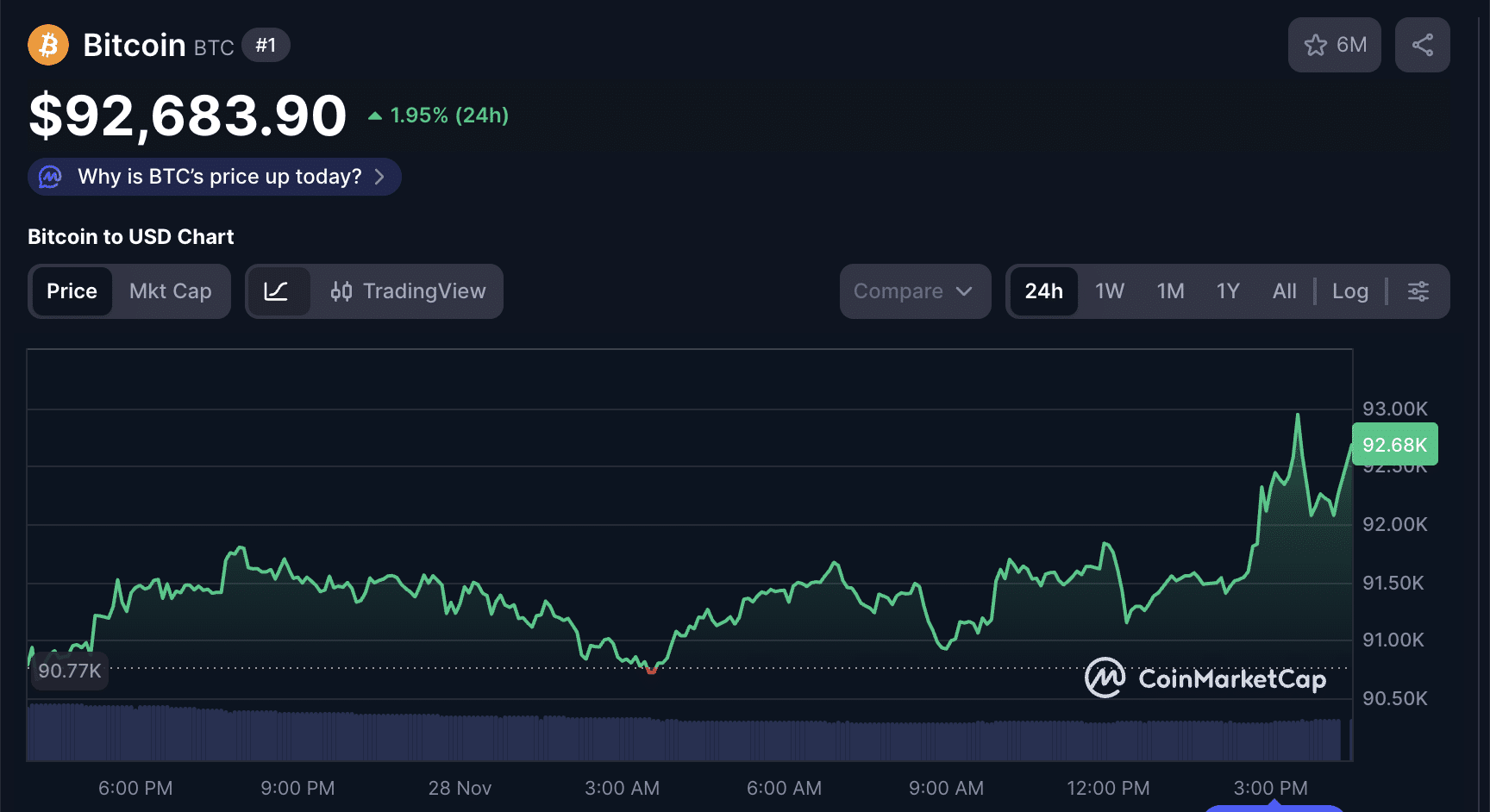View the All time range
The height and width of the screenshot is (812, 1490).
[1284, 291]
